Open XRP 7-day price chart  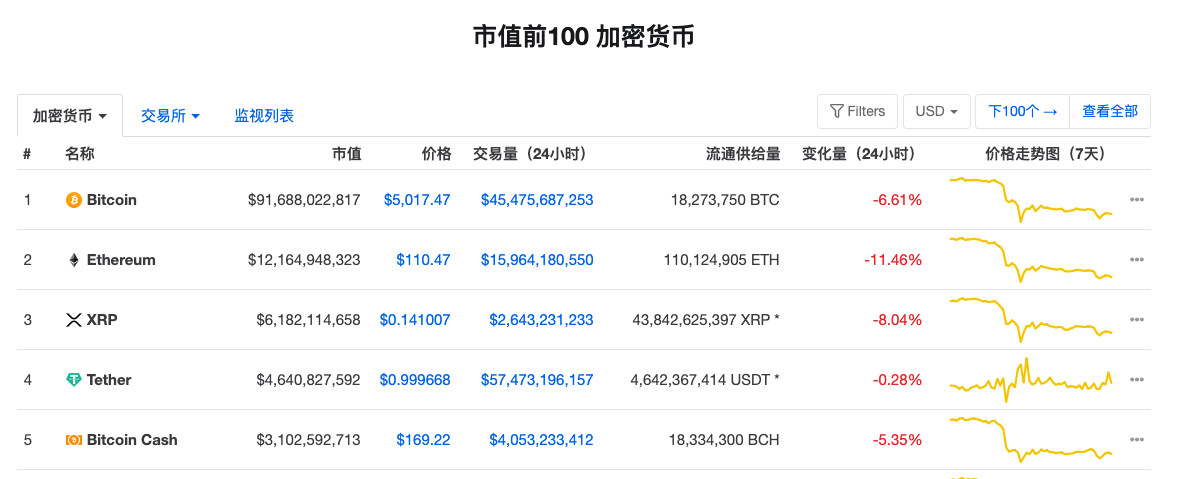click(1031, 319)
